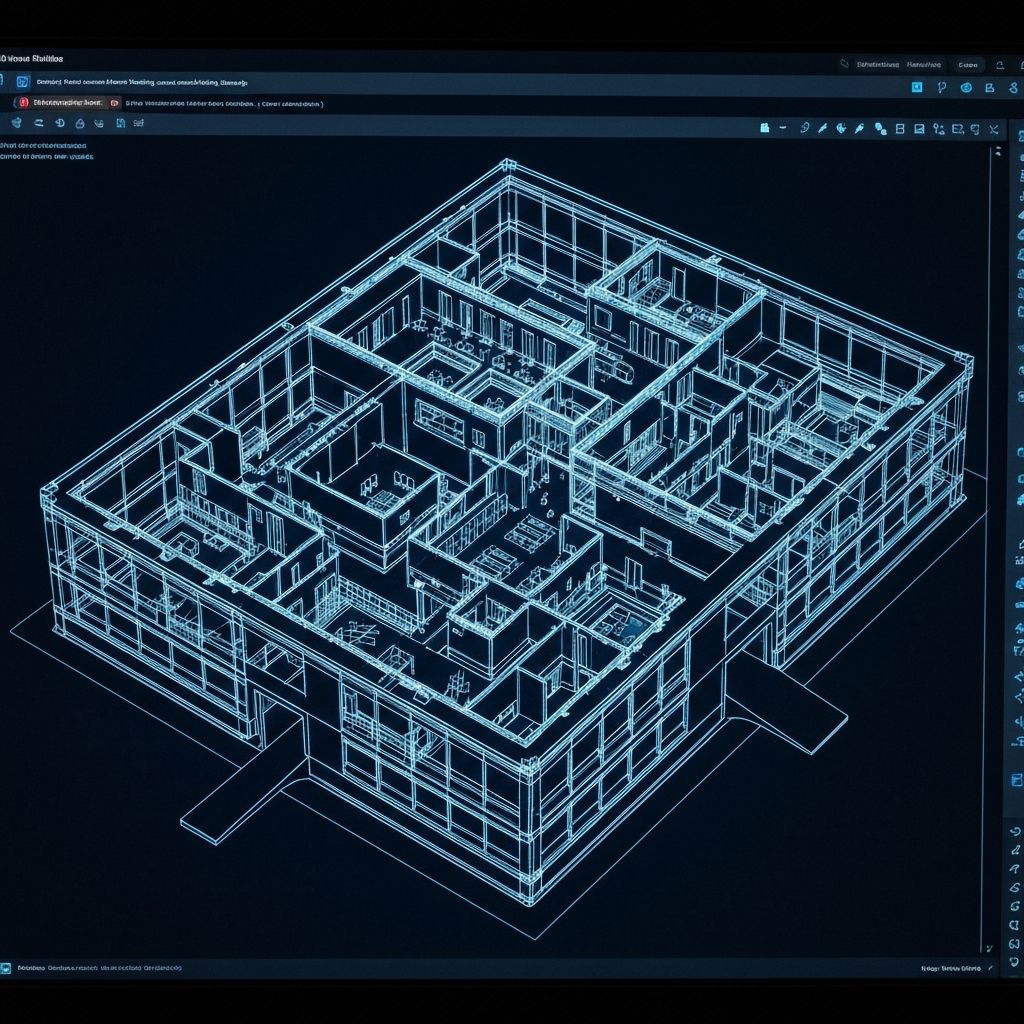Toggle the lock icon in the left toolbar row
The image size is (1024, 1024).
[79, 122]
